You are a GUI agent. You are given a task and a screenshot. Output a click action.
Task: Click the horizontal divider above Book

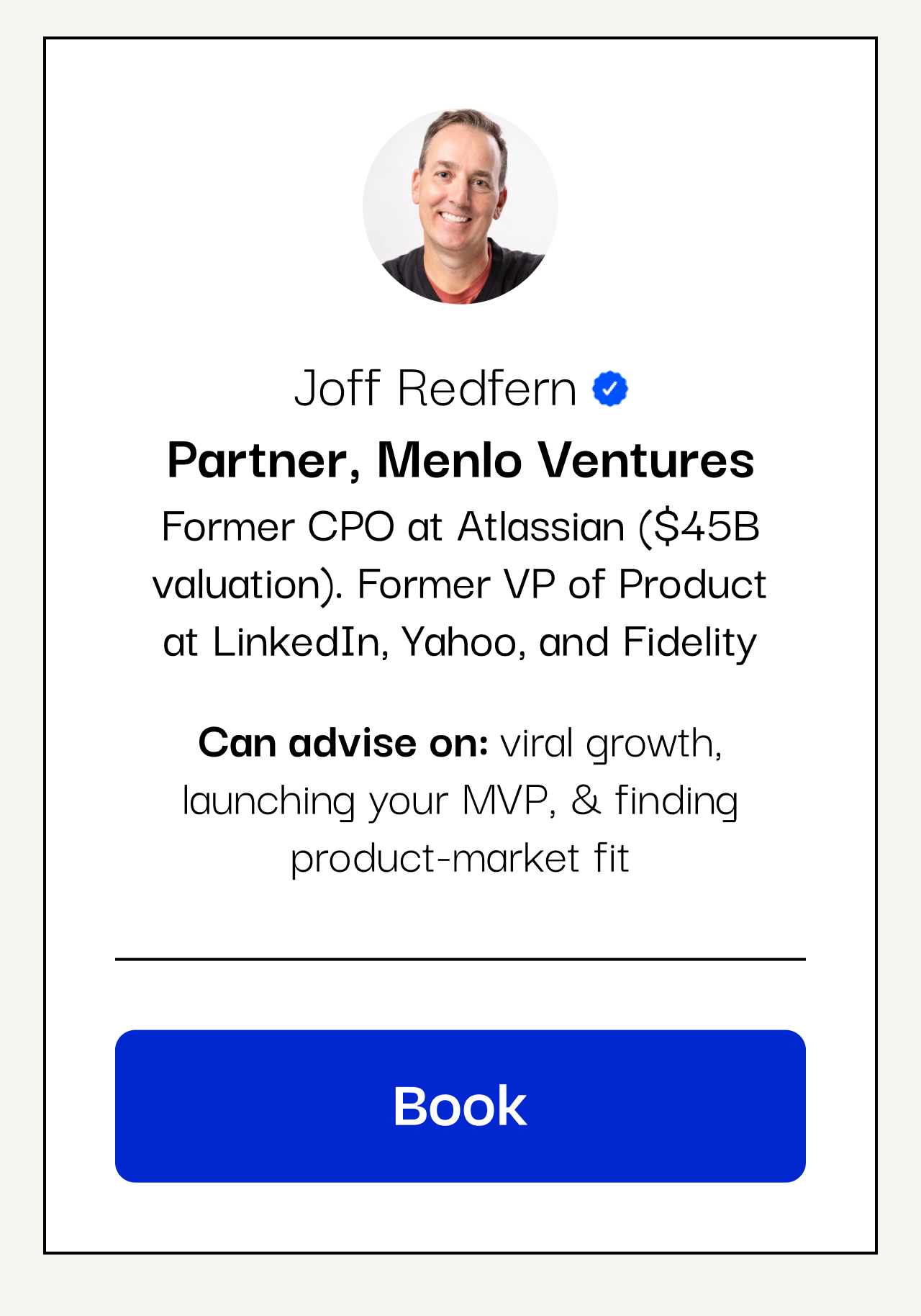click(460, 959)
